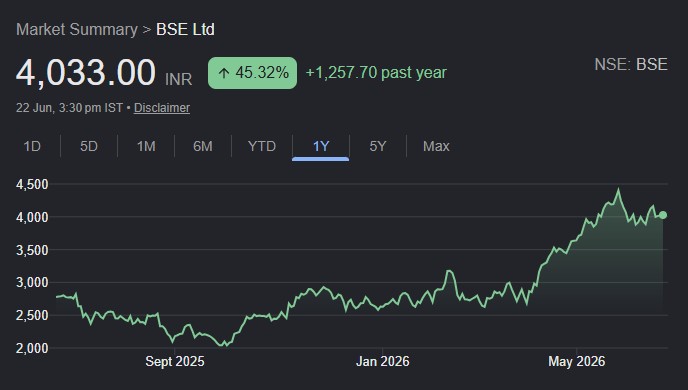Click the current price dot on chart
The height and width of the screenshot is (390, 688).
[x=663, y=215]
